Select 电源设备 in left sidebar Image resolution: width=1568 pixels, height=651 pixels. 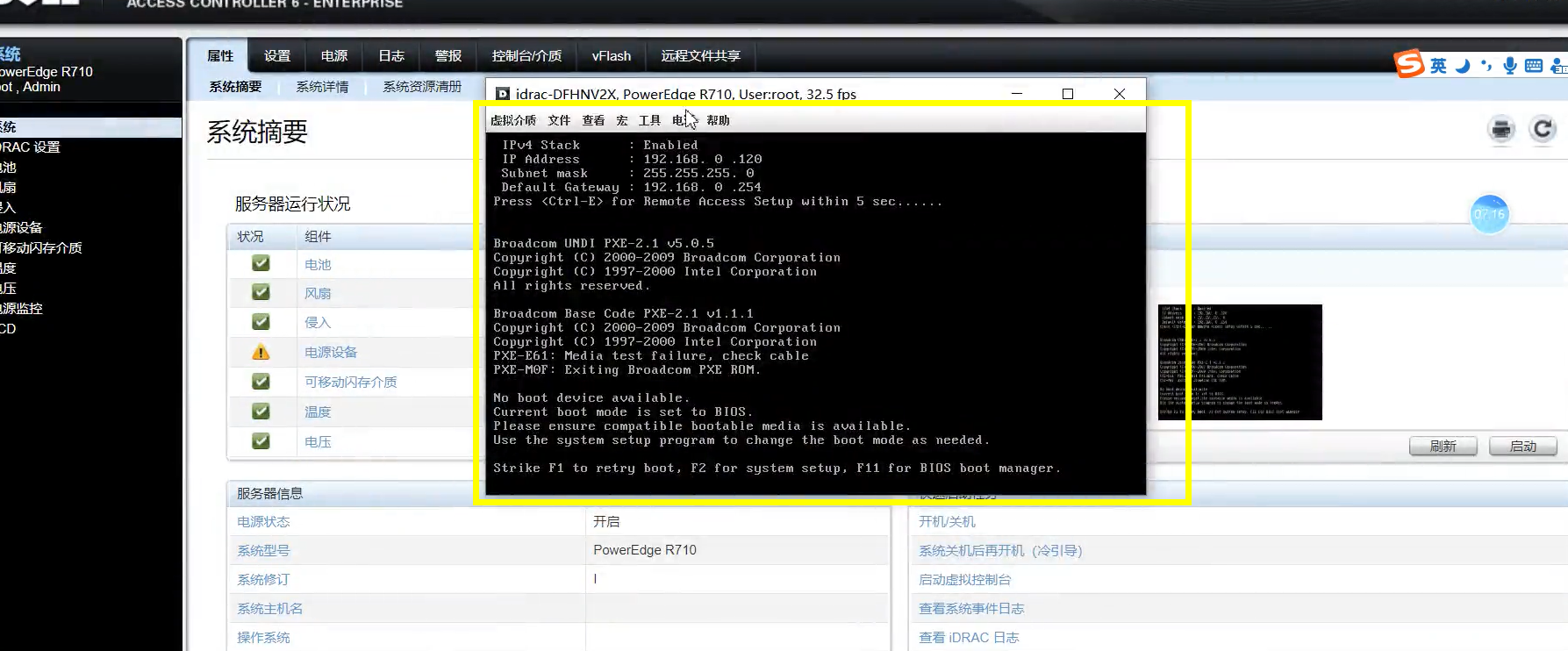(21, 227)
